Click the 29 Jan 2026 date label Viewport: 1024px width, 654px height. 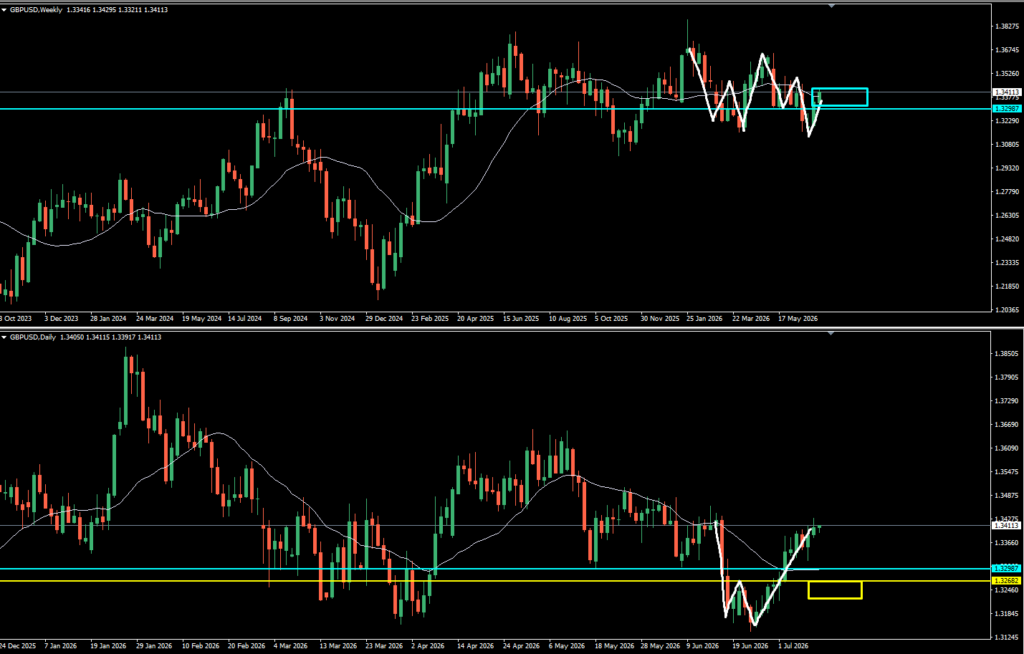tap(154, 646)
